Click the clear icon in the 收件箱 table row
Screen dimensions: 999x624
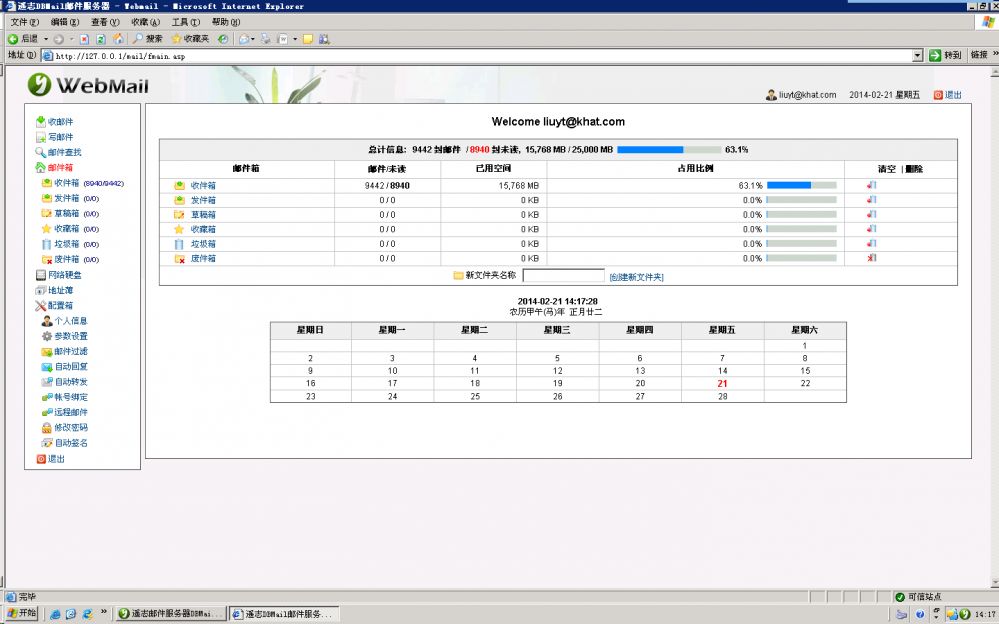coord(872,185)
